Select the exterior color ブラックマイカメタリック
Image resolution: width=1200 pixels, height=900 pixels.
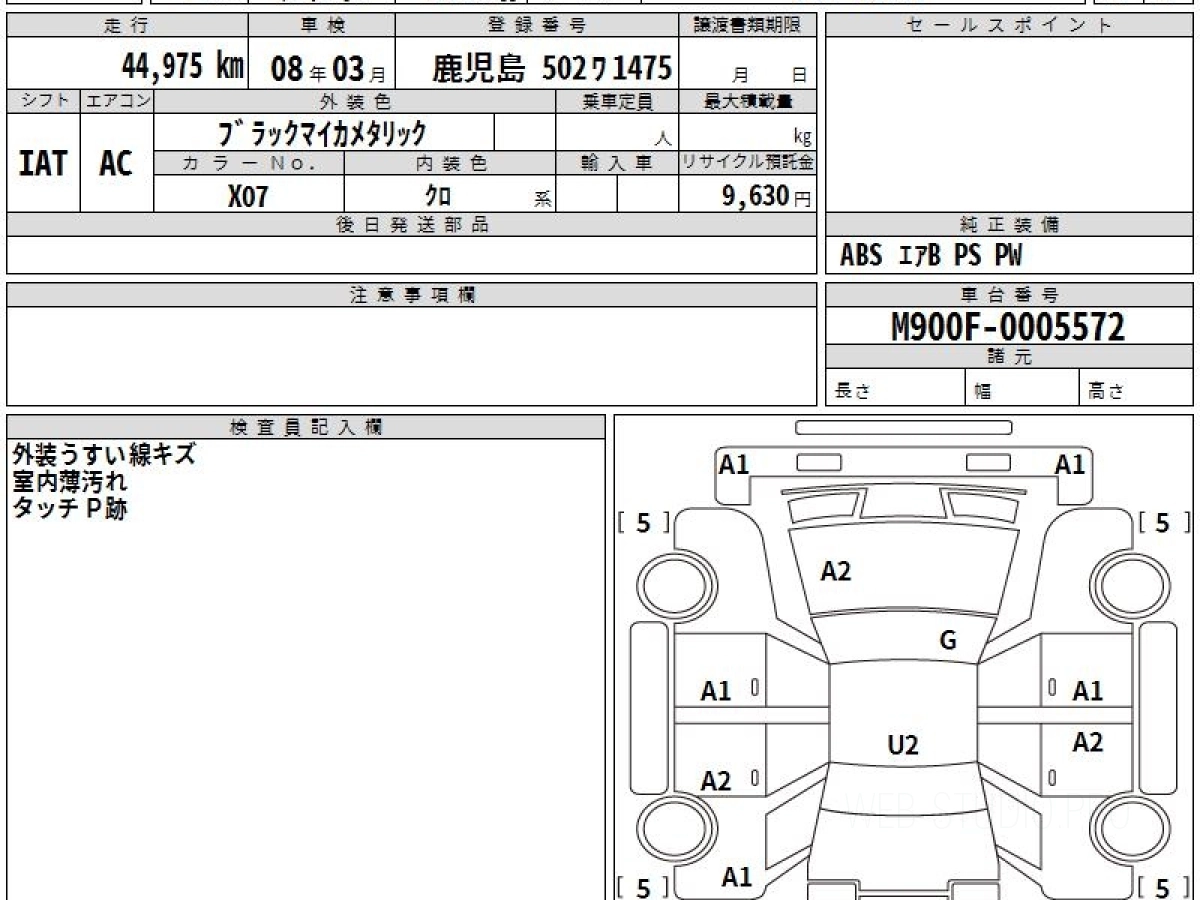point(322,132)
